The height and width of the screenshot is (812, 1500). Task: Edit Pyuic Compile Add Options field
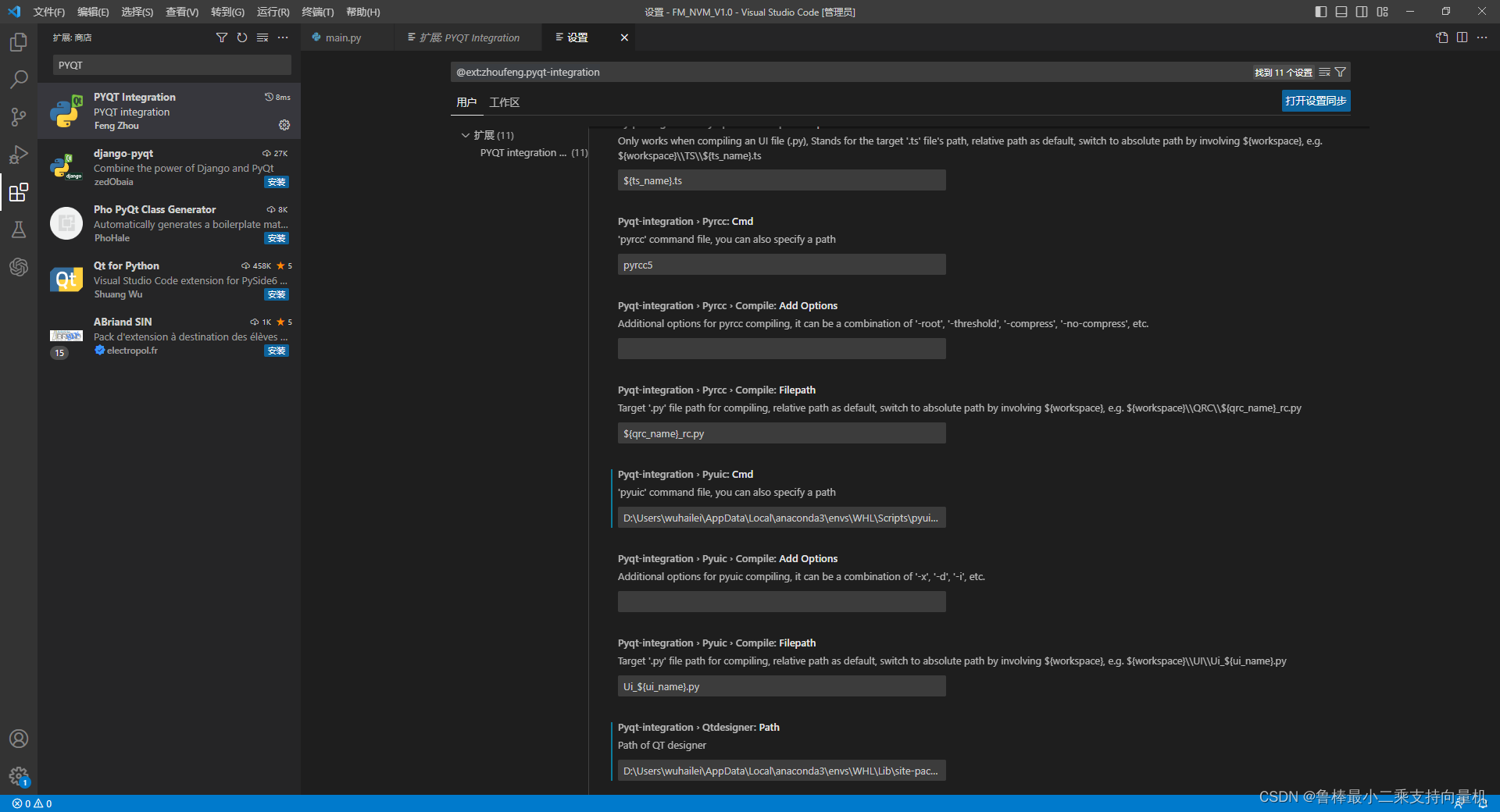pos(781,602)
